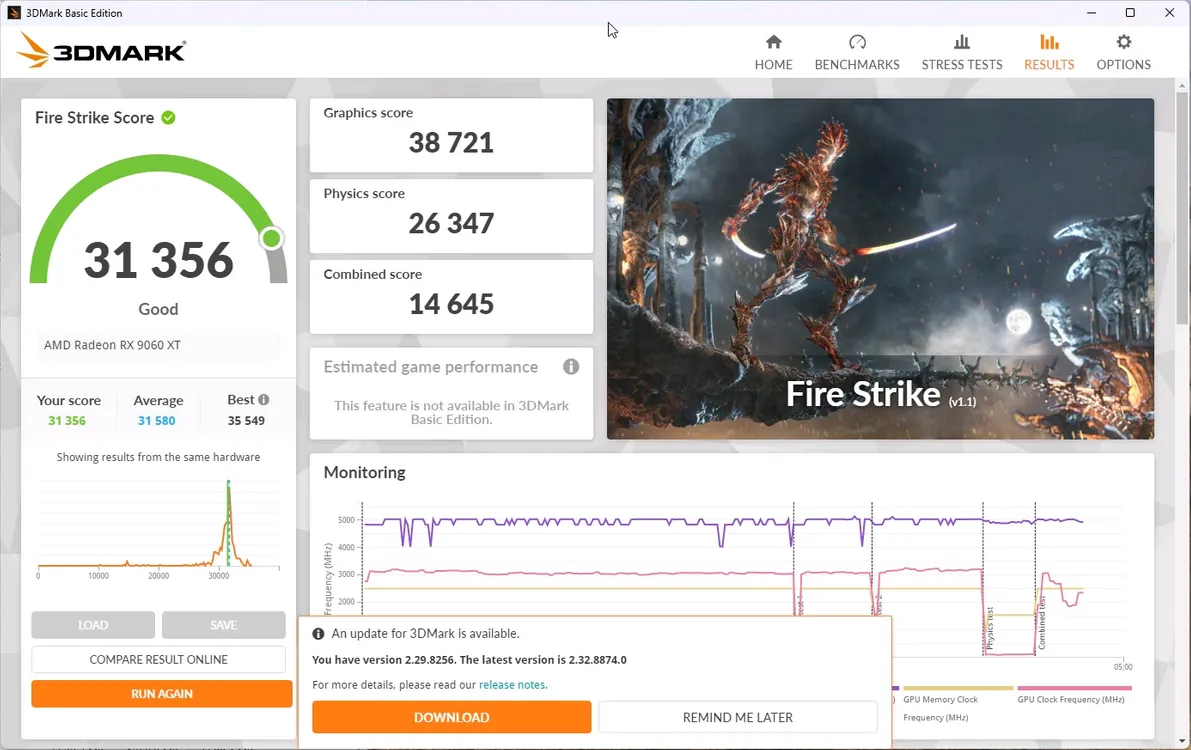The width and height of the screenshot is (1191, 750).
Task: Click the Fire Strike preview image
Action: tap(880, 268)
